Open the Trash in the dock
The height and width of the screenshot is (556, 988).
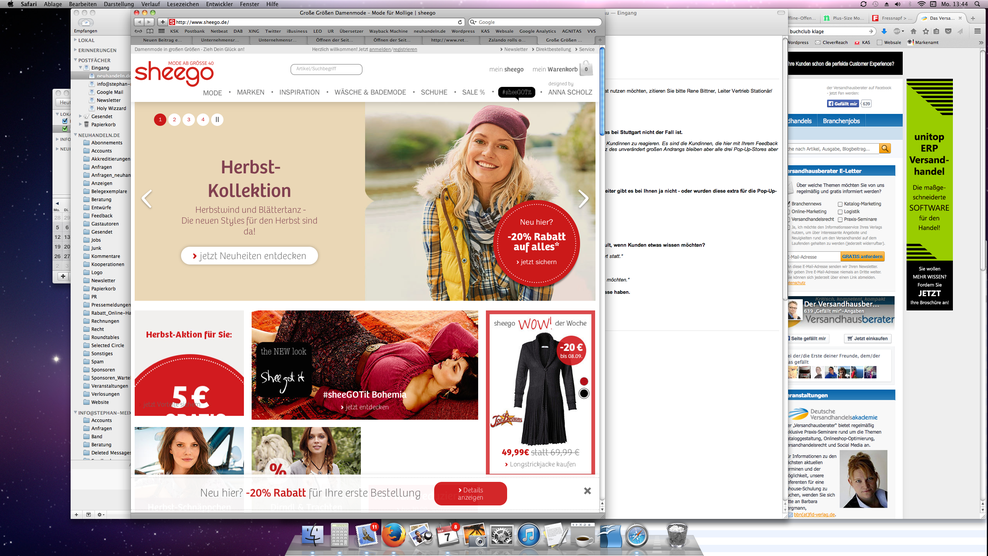[x=677, y=535]
